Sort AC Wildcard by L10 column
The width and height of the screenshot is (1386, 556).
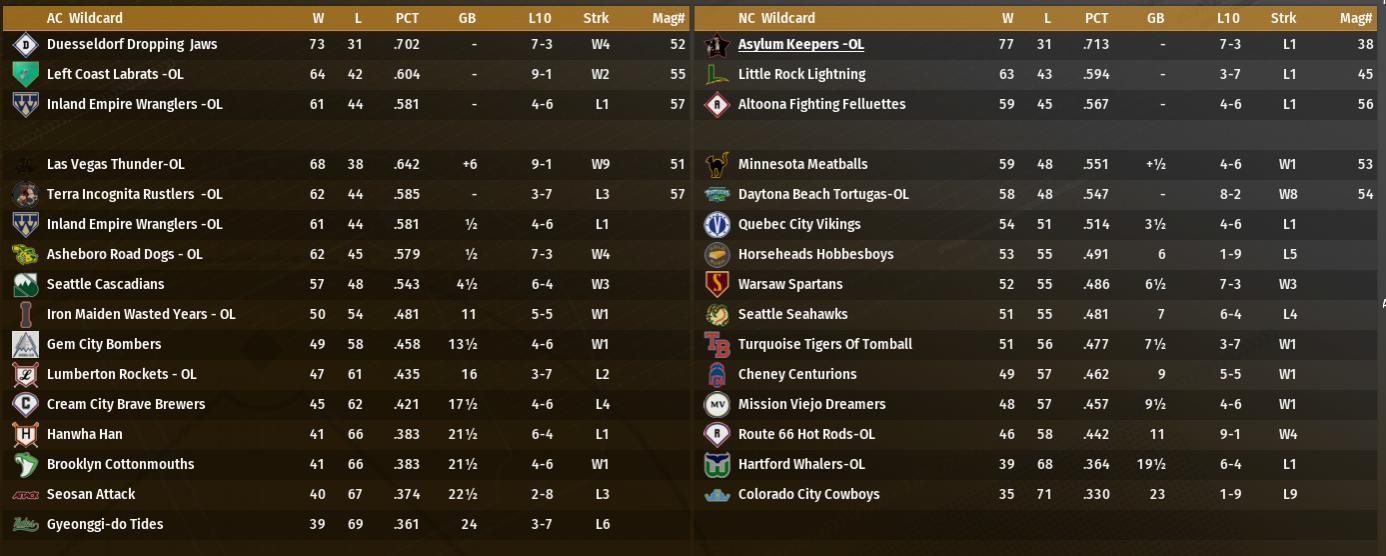click(x=540, y=18)
